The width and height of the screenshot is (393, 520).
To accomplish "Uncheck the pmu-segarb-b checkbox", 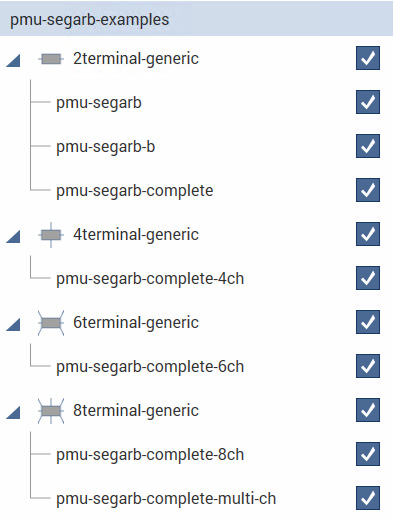I will click(x=368, y=146).
